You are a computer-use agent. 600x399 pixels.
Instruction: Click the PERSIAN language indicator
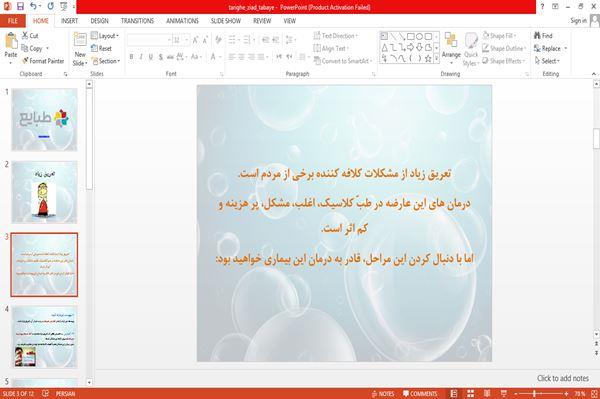[x=65, y=393]
